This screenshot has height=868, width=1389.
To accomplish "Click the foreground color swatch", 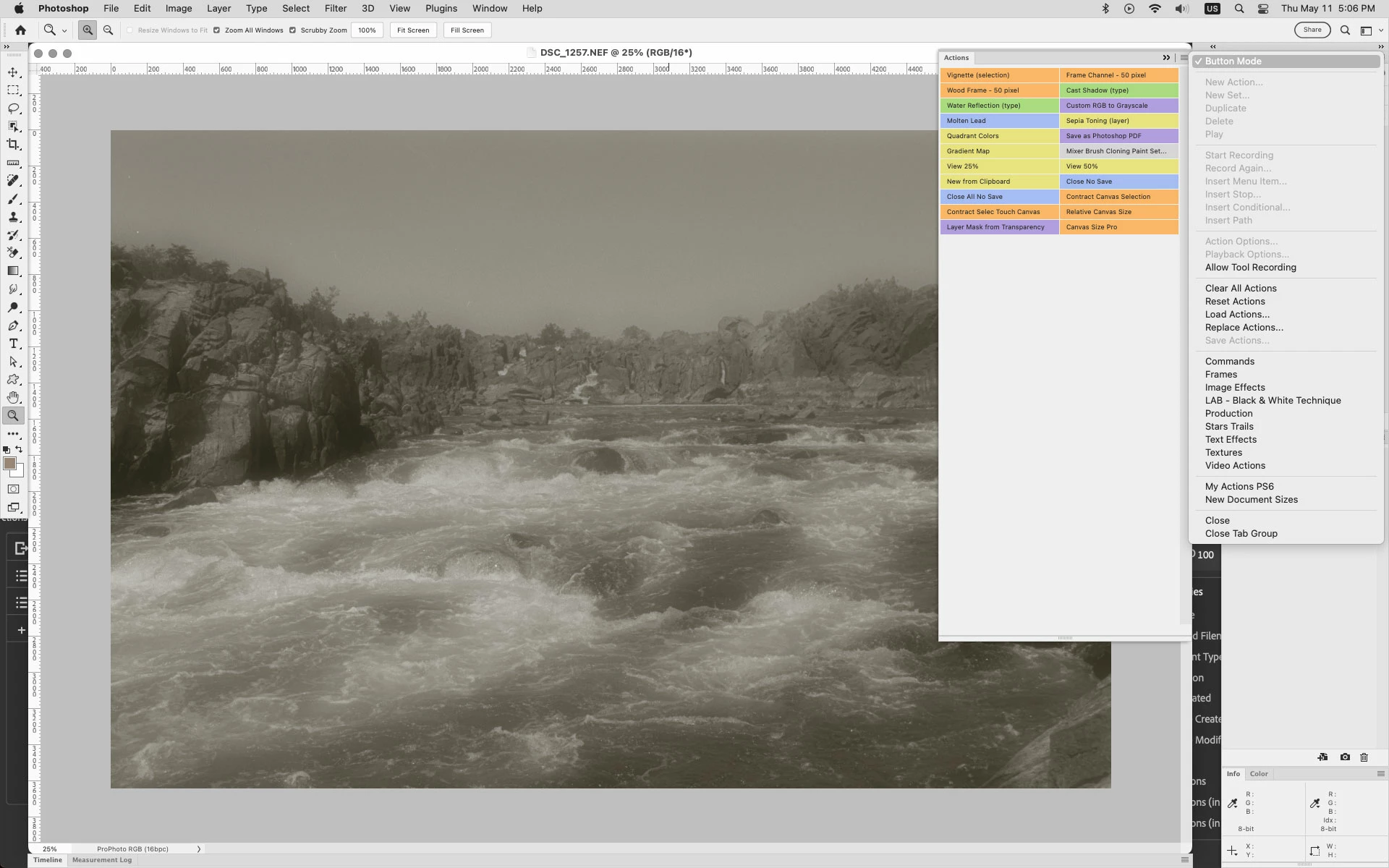I will 10,464.
